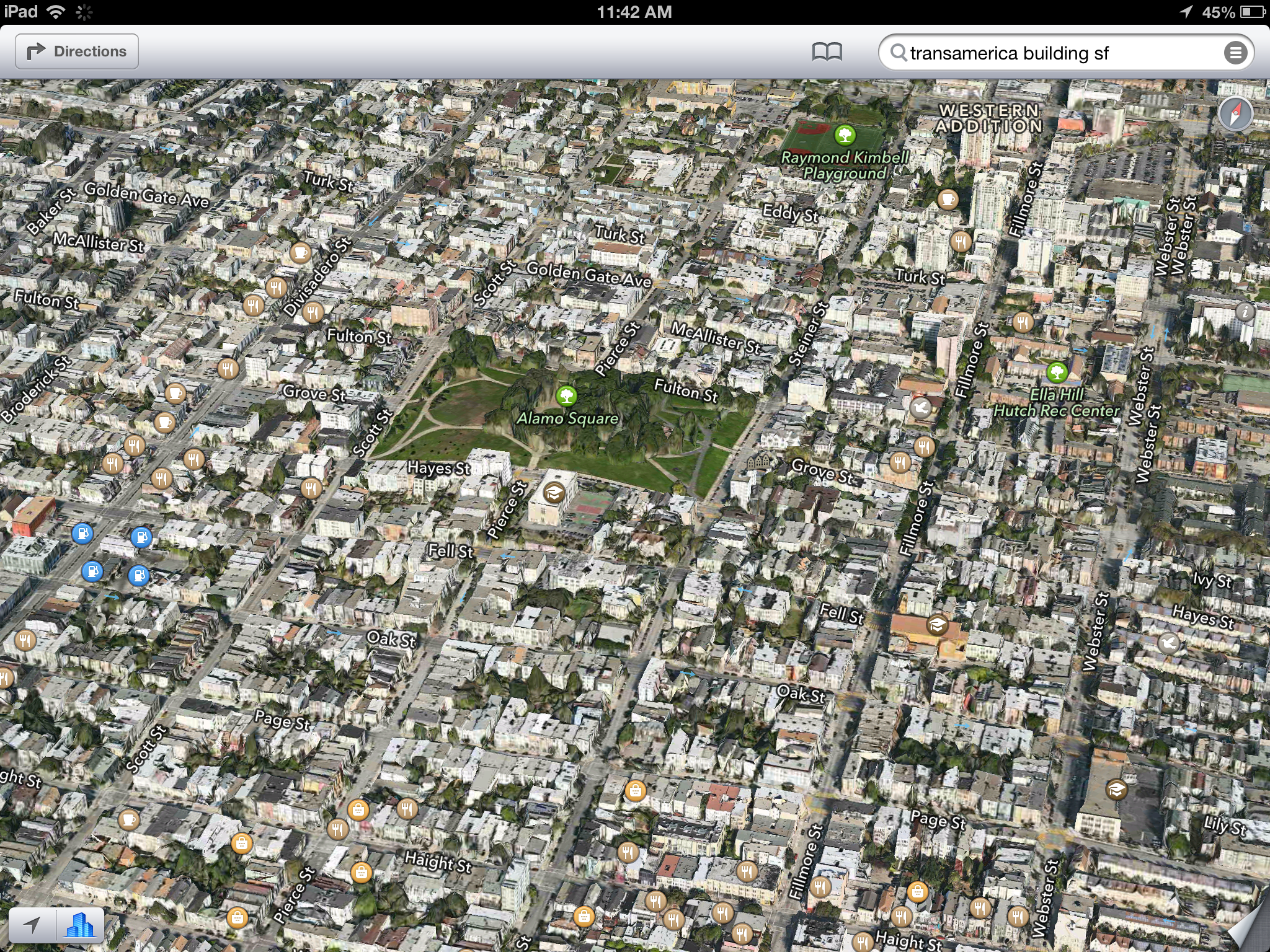Tap the school pin on Fell St
This screenshot has width=1270, height=952.
pos(936,624)
